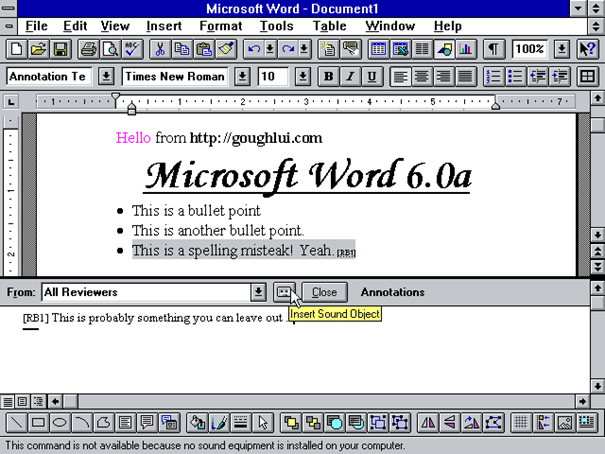This screenshot has height=454, width=605.
Task: Run the Spelling check icon
Action: coord(132,49)
